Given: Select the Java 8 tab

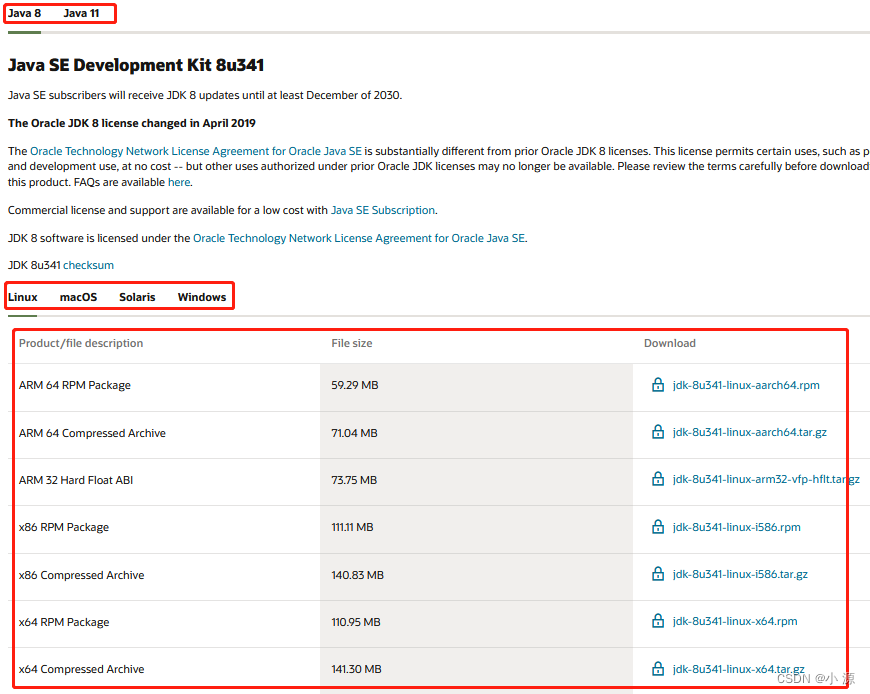Looking at the screenshot, I should click(24, 14).
